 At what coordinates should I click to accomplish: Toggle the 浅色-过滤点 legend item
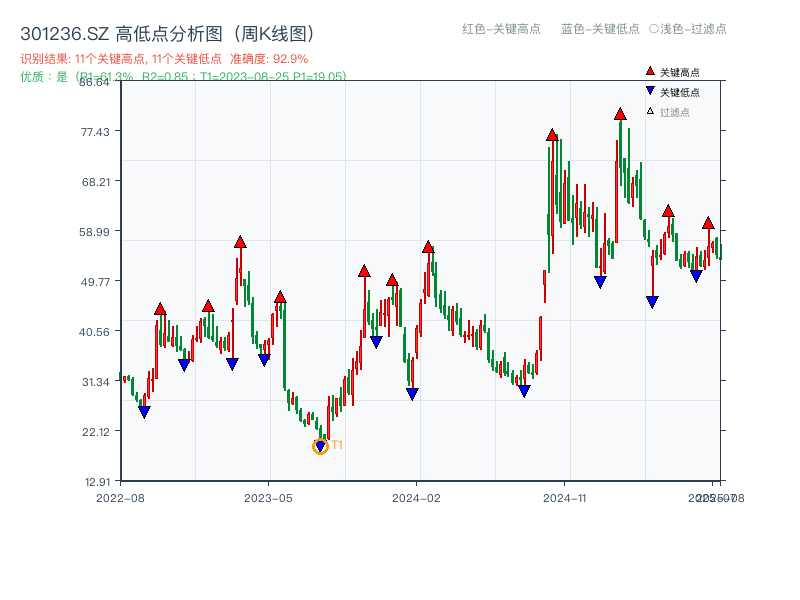point(689,30)
